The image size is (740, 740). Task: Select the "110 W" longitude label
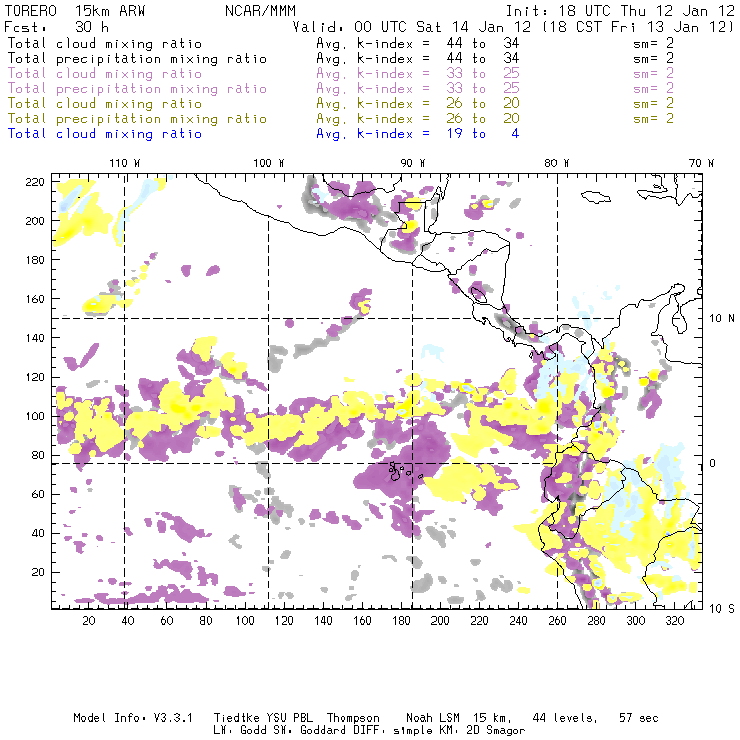125,163
